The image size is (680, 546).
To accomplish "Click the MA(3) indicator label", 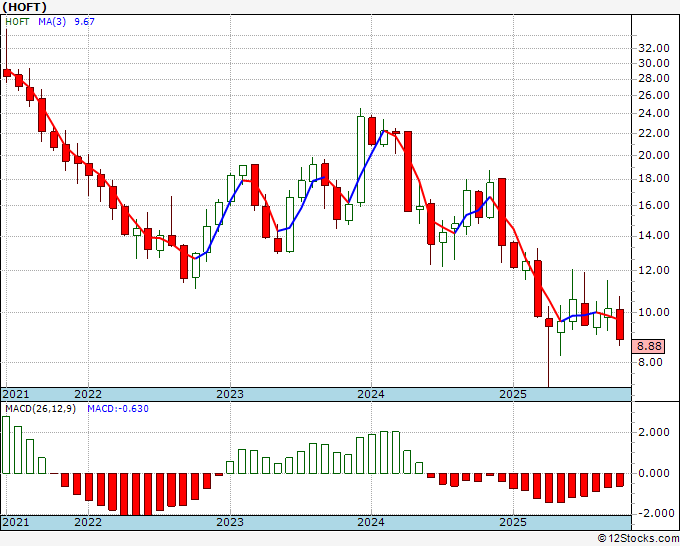I will point(52,22).
